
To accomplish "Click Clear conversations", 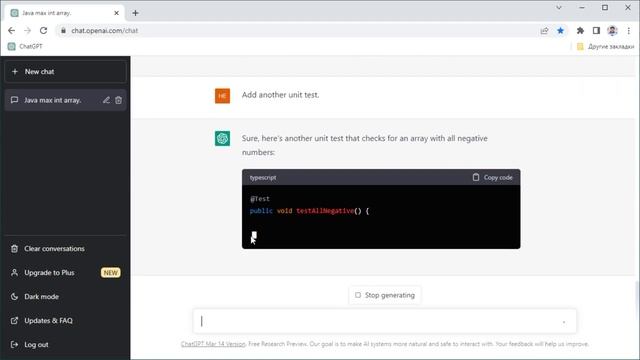I will (x=65, y=249).
